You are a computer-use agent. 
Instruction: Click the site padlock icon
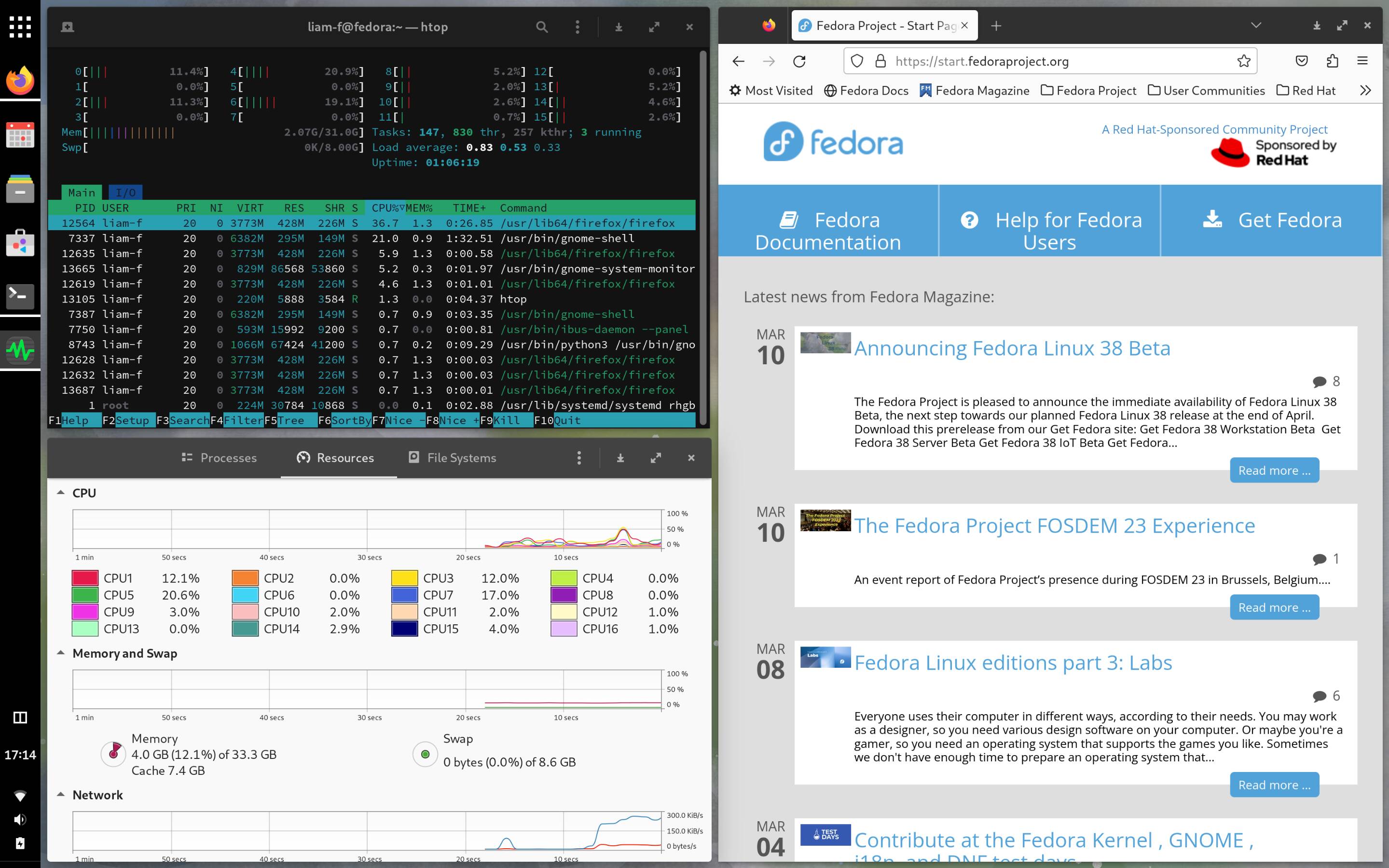pos(880,61)
